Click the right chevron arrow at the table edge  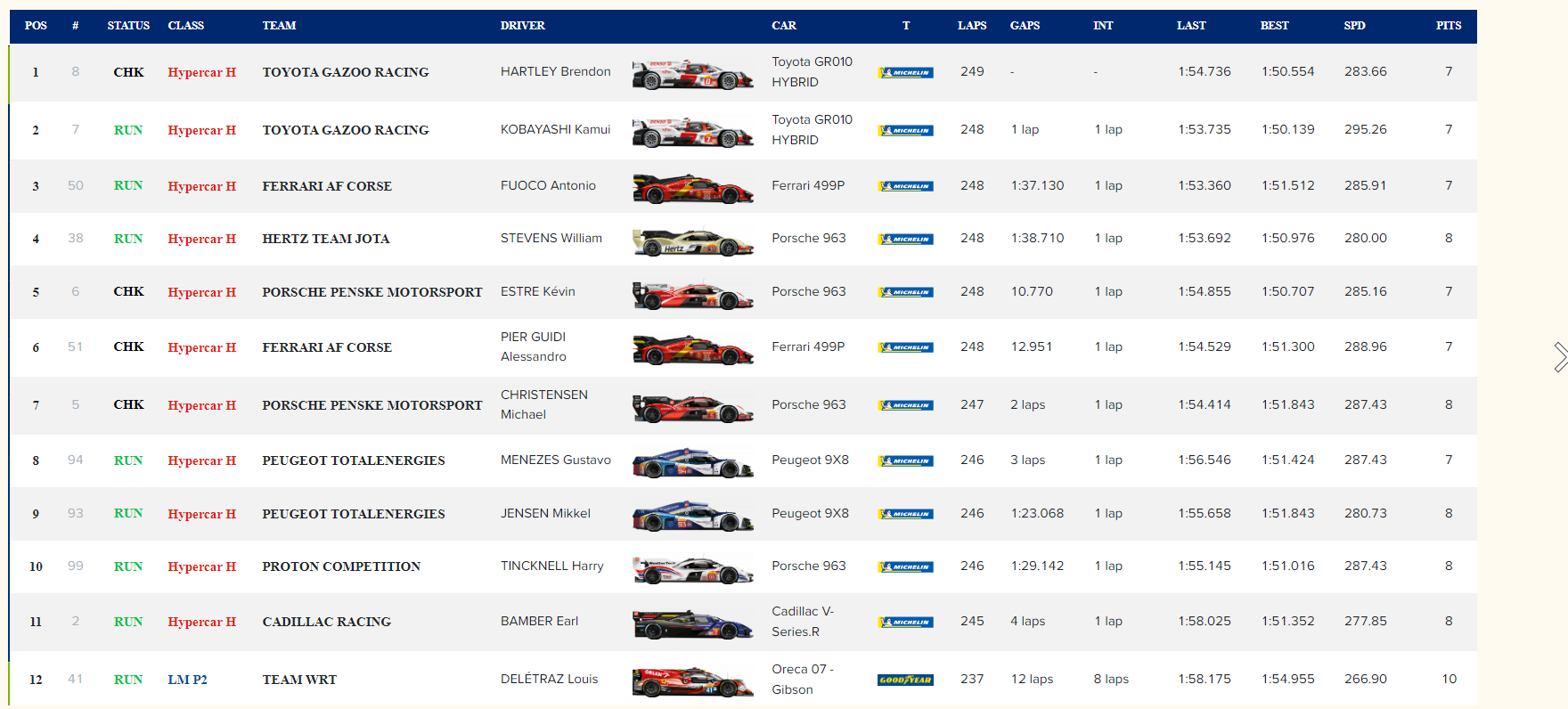point(1560,356)
